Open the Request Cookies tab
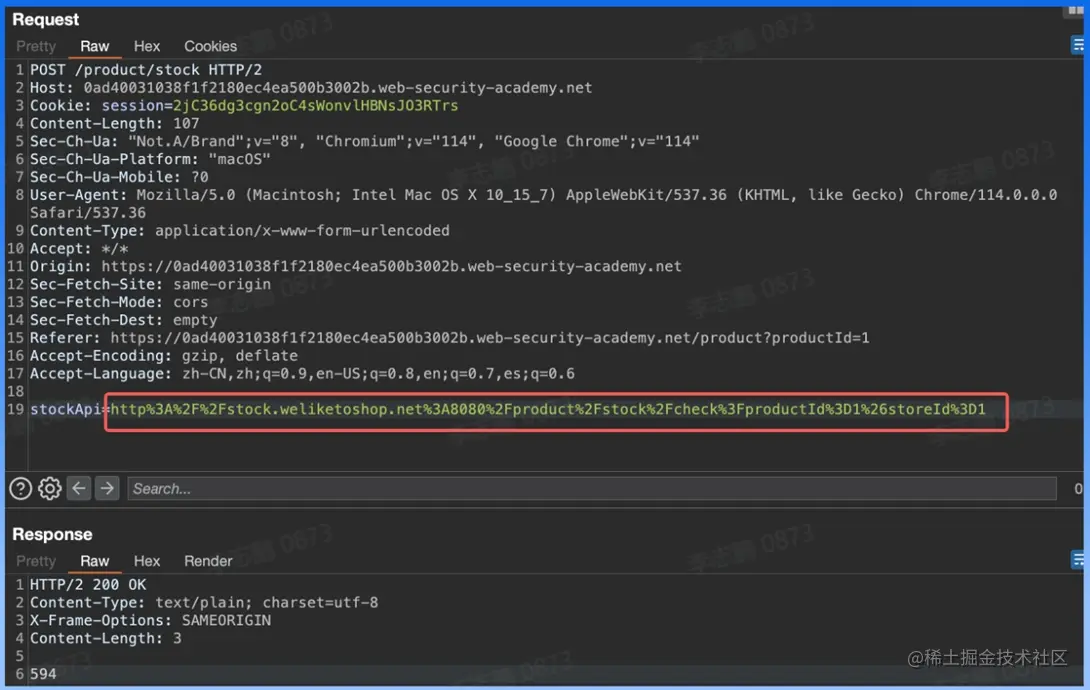 (211, 46)
